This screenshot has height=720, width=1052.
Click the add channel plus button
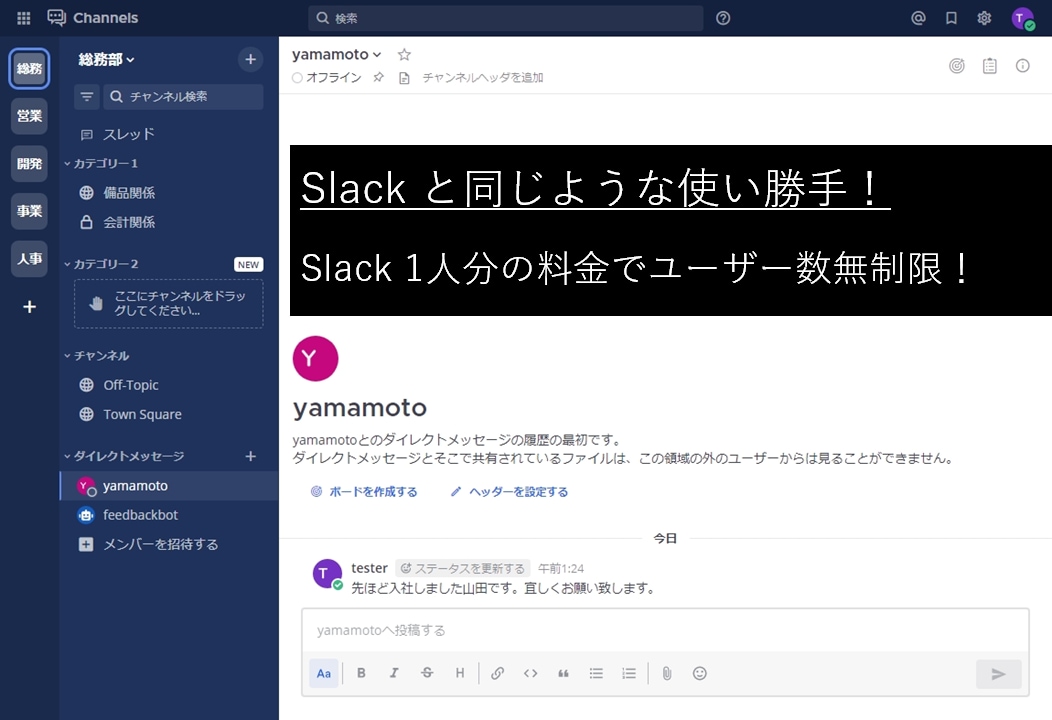tap(250, 59)
